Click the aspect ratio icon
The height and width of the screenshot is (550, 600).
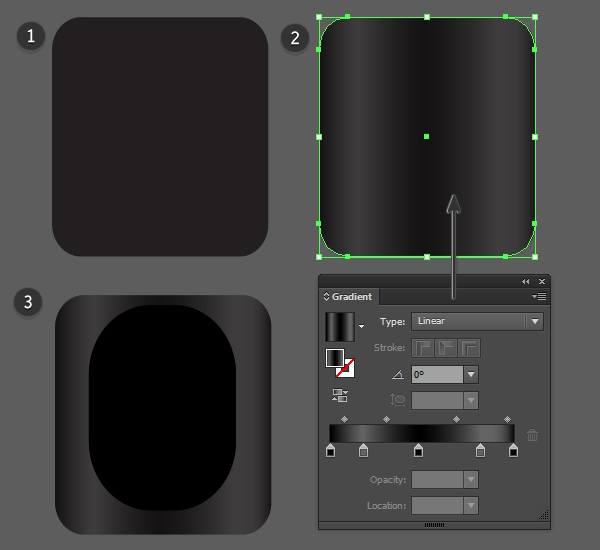coord(398,400)
